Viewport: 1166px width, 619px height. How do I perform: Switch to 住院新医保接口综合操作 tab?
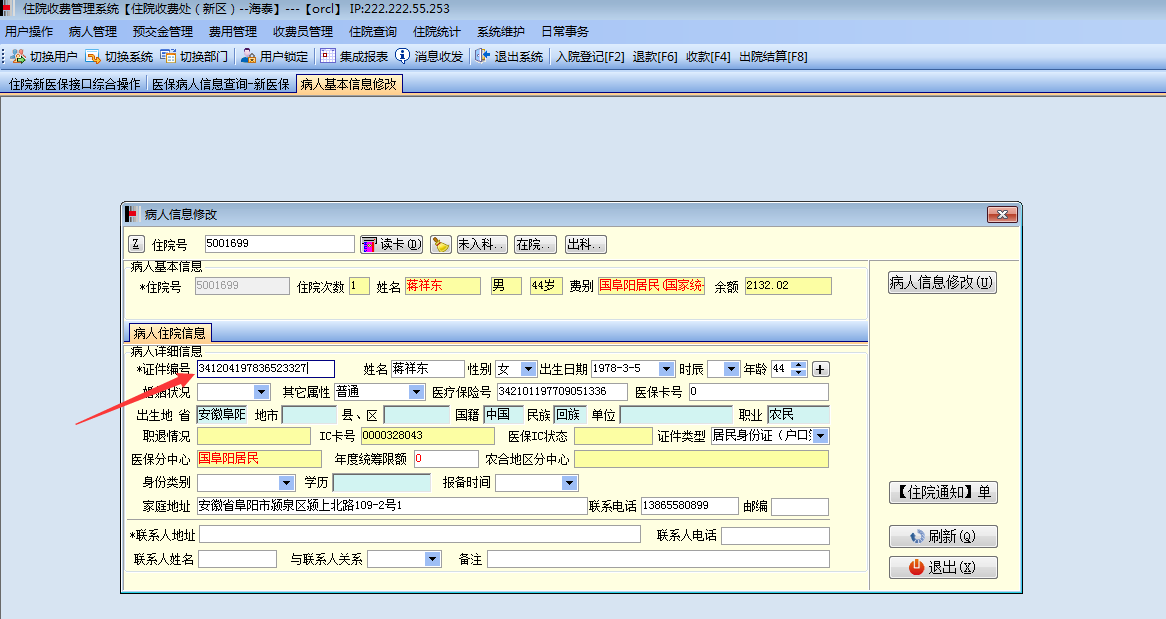pos(74,84)
